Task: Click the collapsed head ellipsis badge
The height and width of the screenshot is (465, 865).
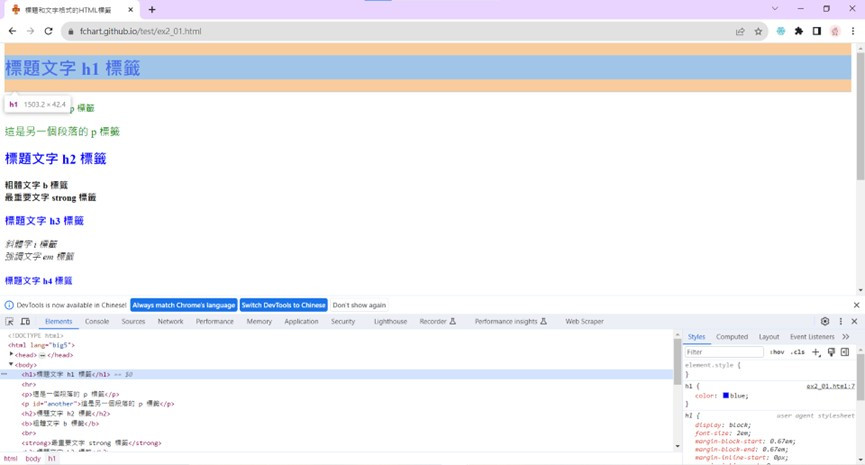Action: (42, 355)
